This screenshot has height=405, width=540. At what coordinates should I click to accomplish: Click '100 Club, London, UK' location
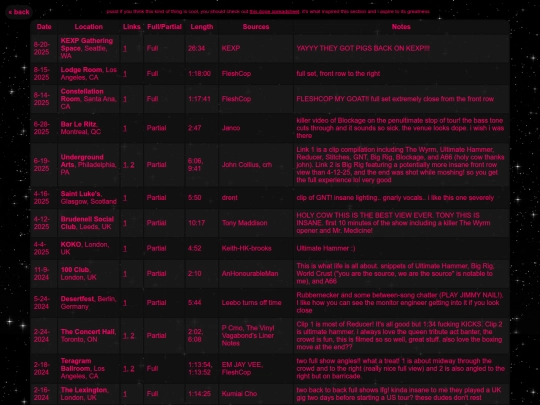(79, 274)
